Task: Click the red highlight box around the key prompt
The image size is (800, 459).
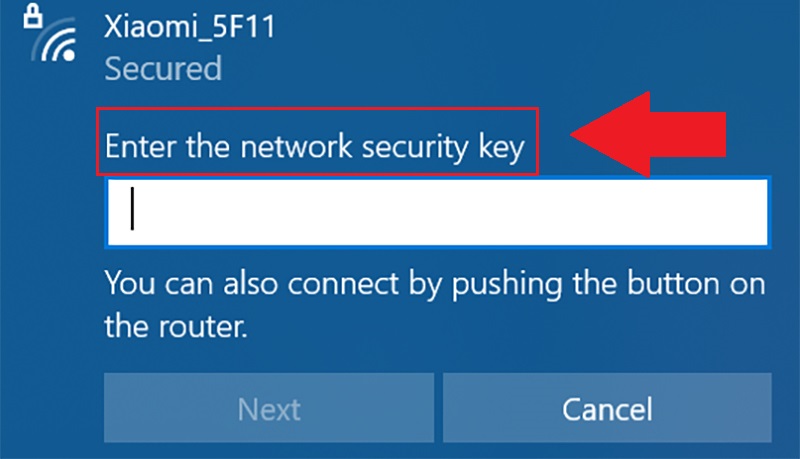Action: tap(317, 142)
